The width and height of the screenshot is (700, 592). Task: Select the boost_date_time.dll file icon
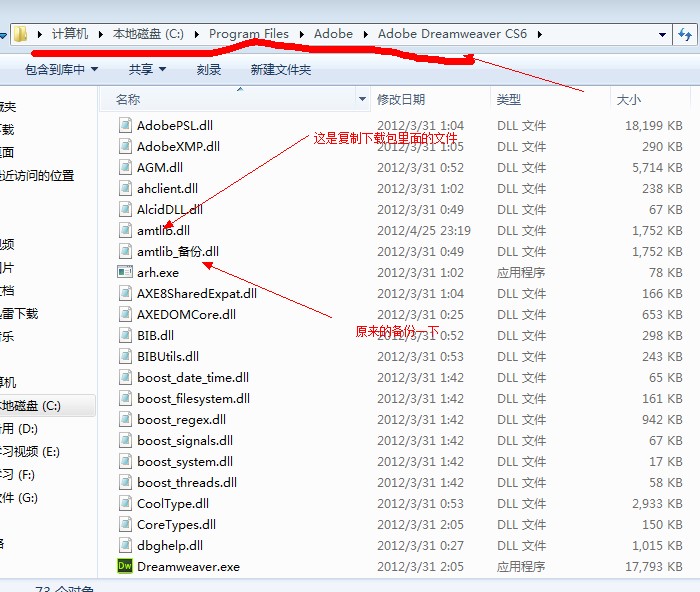(x=125, y=377)
